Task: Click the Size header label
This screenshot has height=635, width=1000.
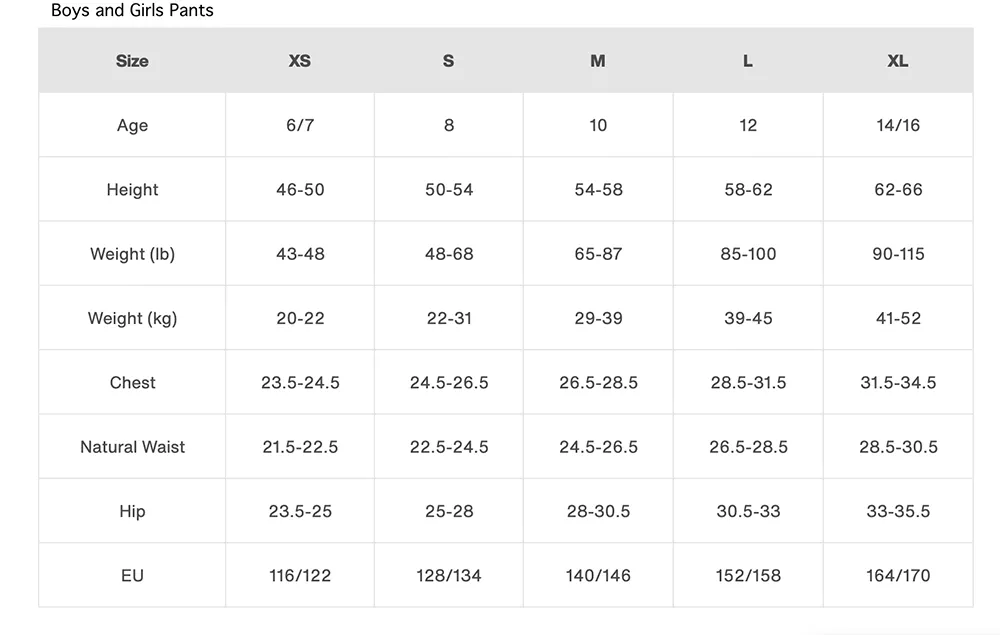Action: pyautogui.click(x=132, y=61)
